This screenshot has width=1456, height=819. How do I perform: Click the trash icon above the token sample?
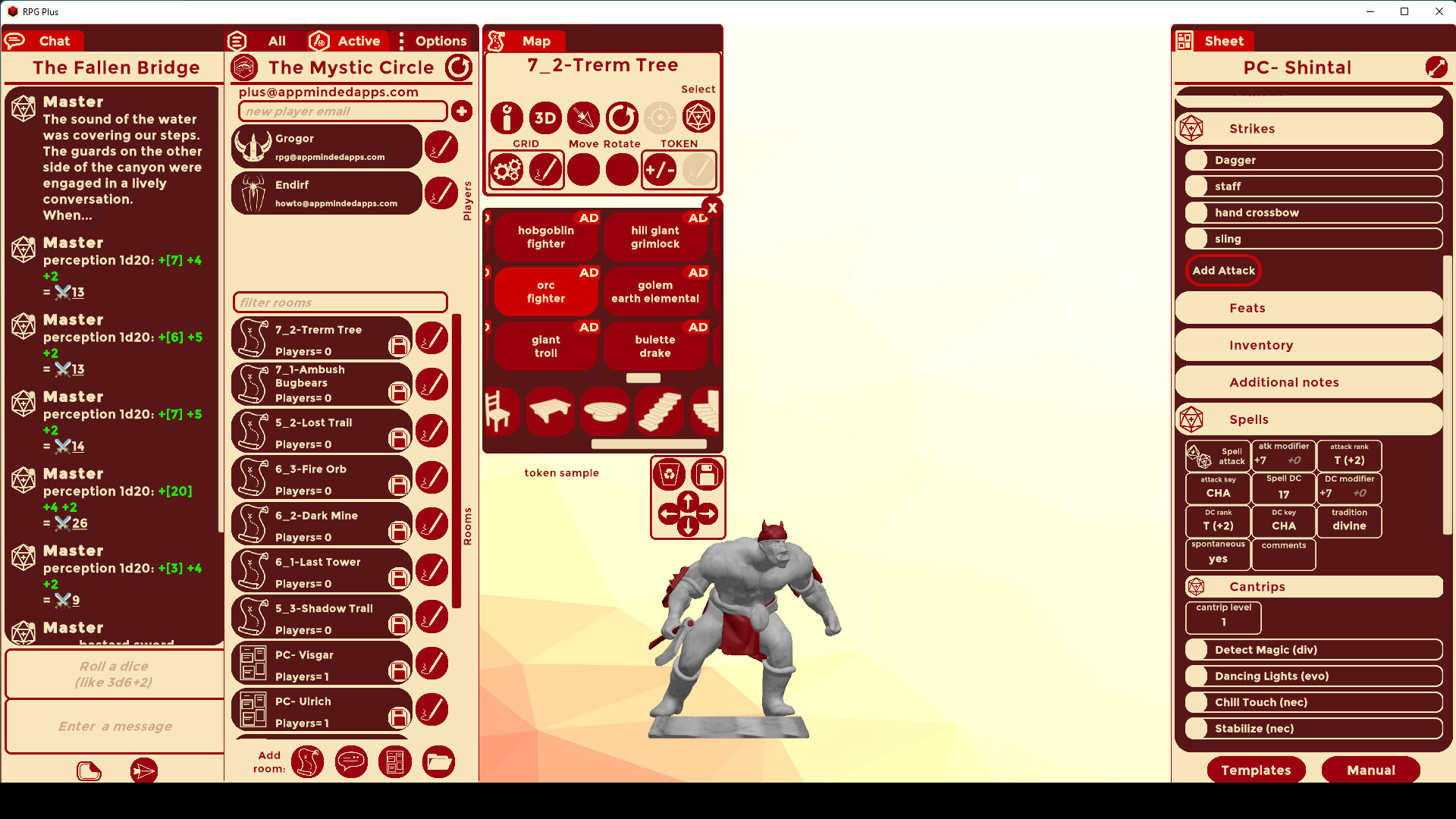670,473
